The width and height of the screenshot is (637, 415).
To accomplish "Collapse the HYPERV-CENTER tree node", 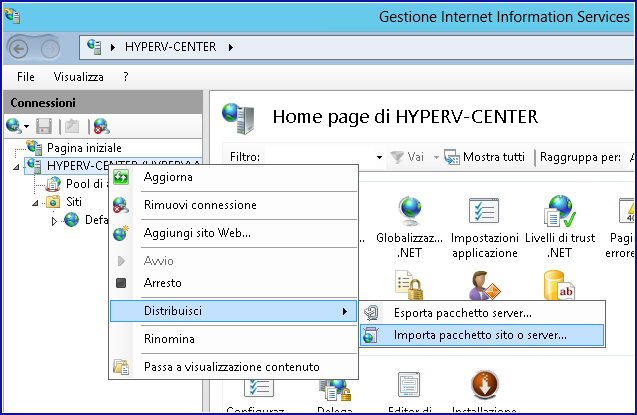I will click(16, 167).
